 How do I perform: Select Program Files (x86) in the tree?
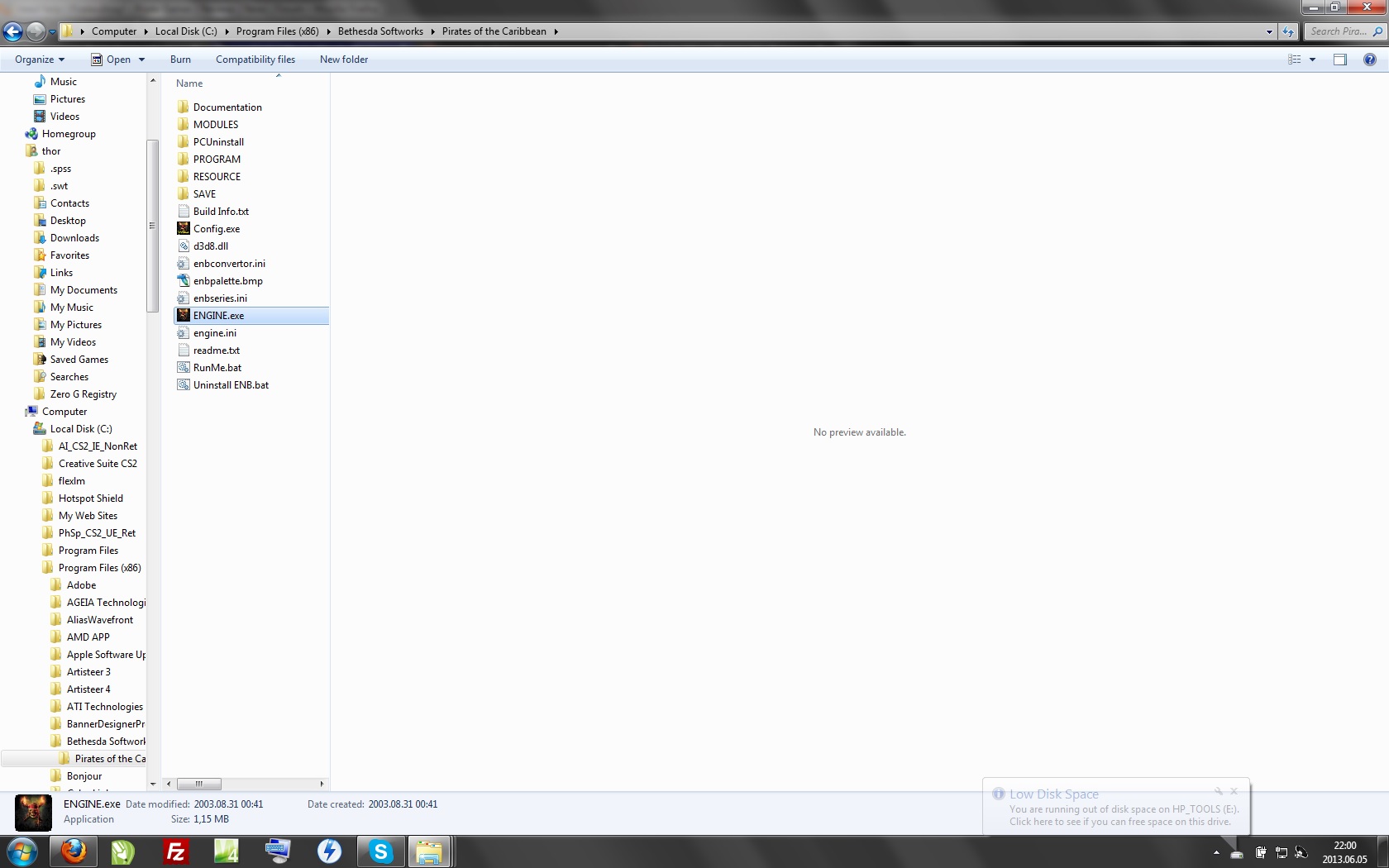point(99,568)
